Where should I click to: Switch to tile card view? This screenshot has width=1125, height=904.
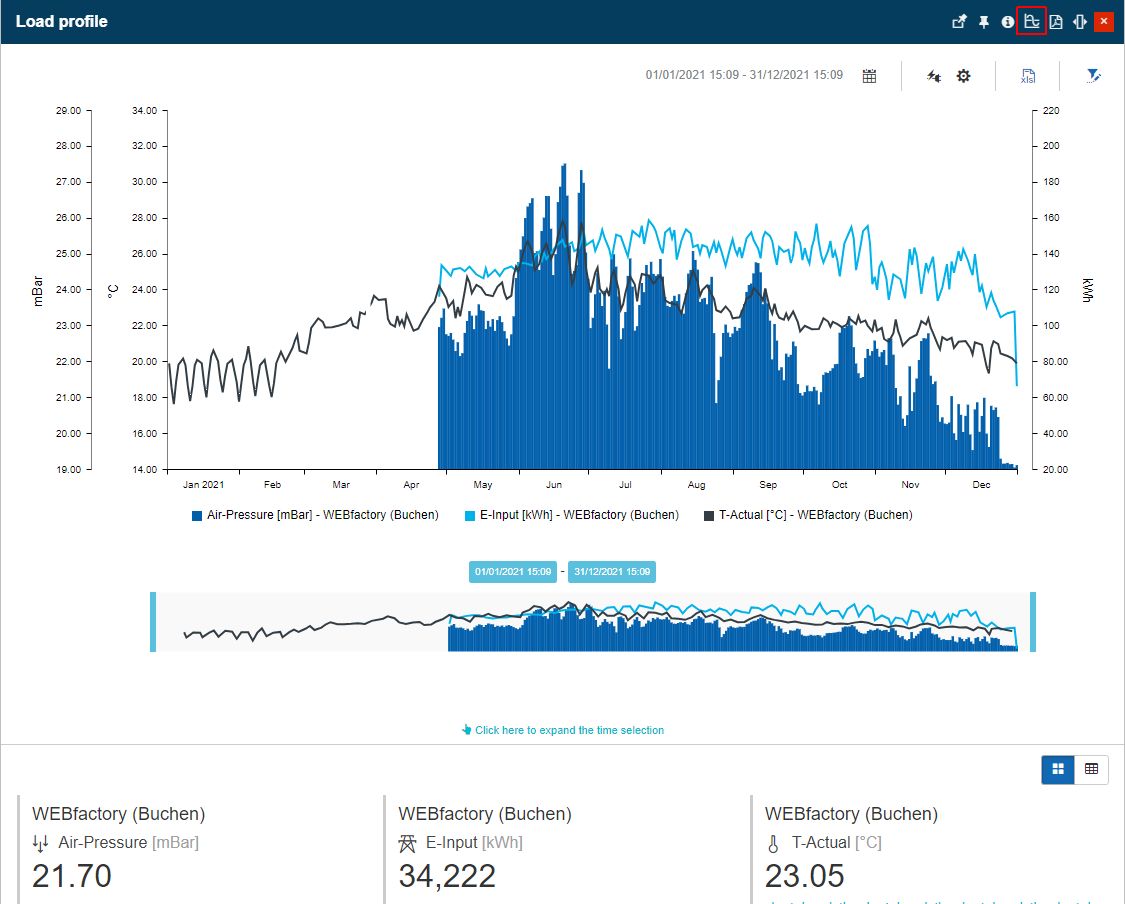[x=1058, y=769]
